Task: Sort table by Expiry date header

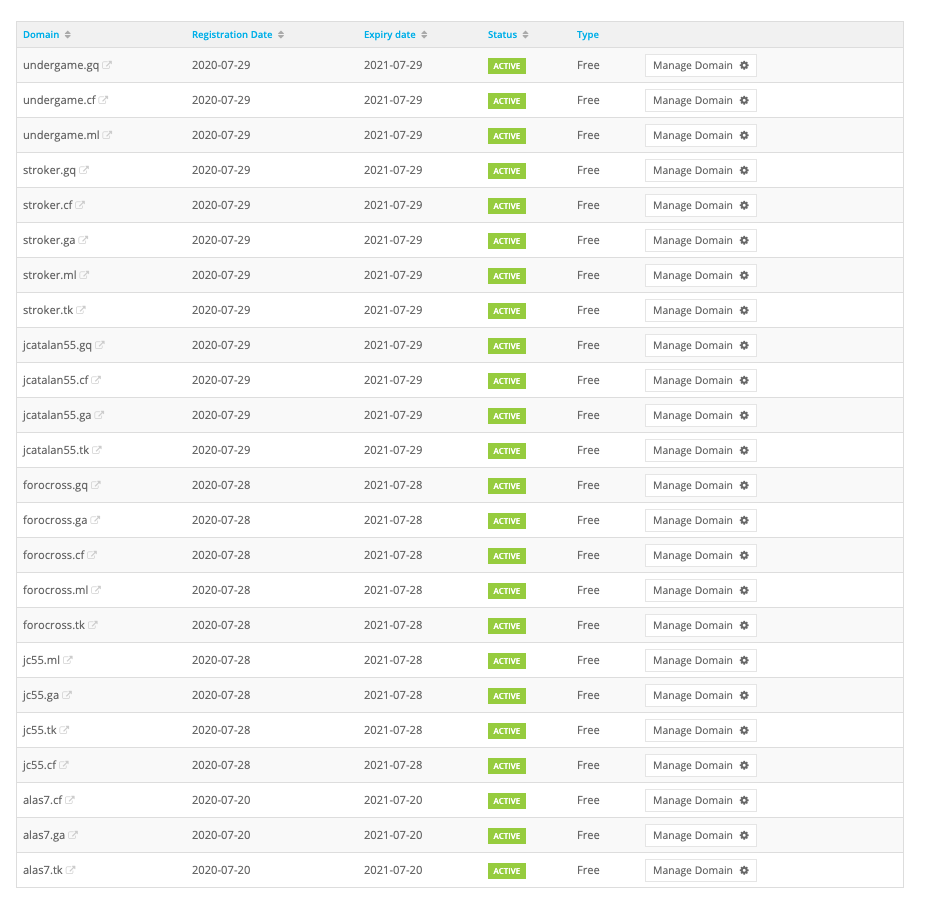Action: coord(395,34)
